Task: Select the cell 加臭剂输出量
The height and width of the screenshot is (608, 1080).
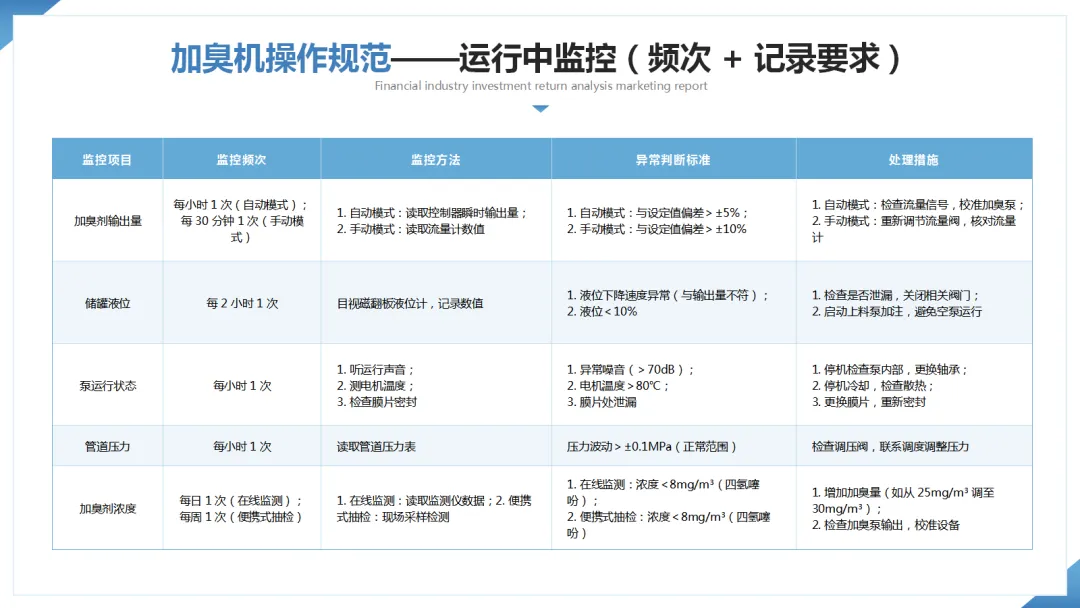Action: pos(107,221)
